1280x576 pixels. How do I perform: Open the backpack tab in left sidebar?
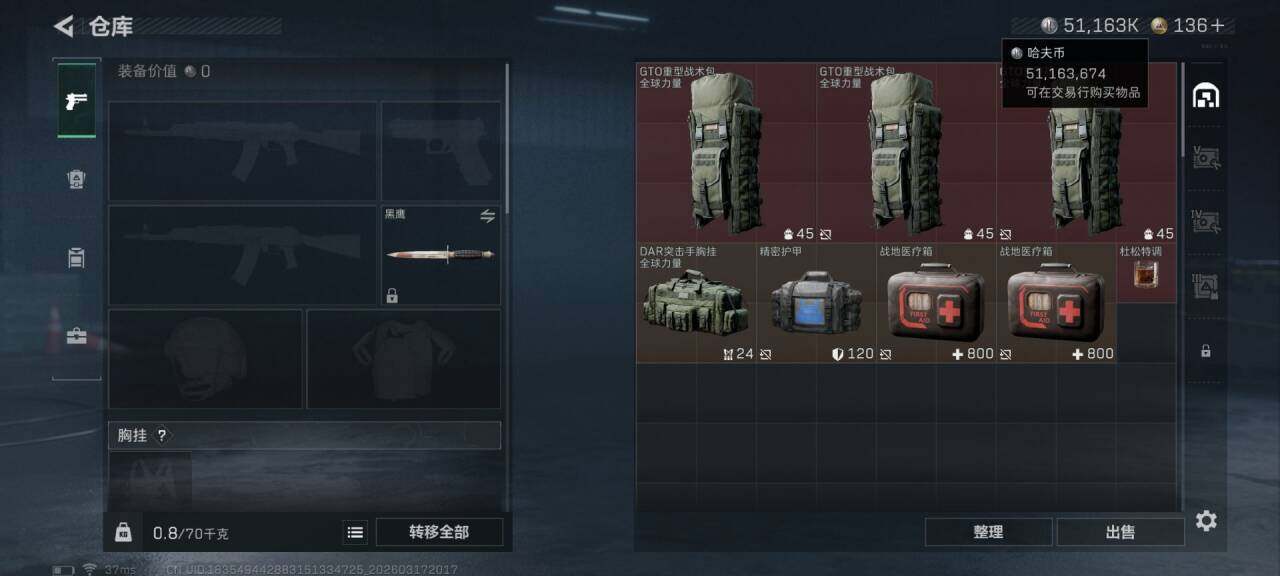click(76, 179)
